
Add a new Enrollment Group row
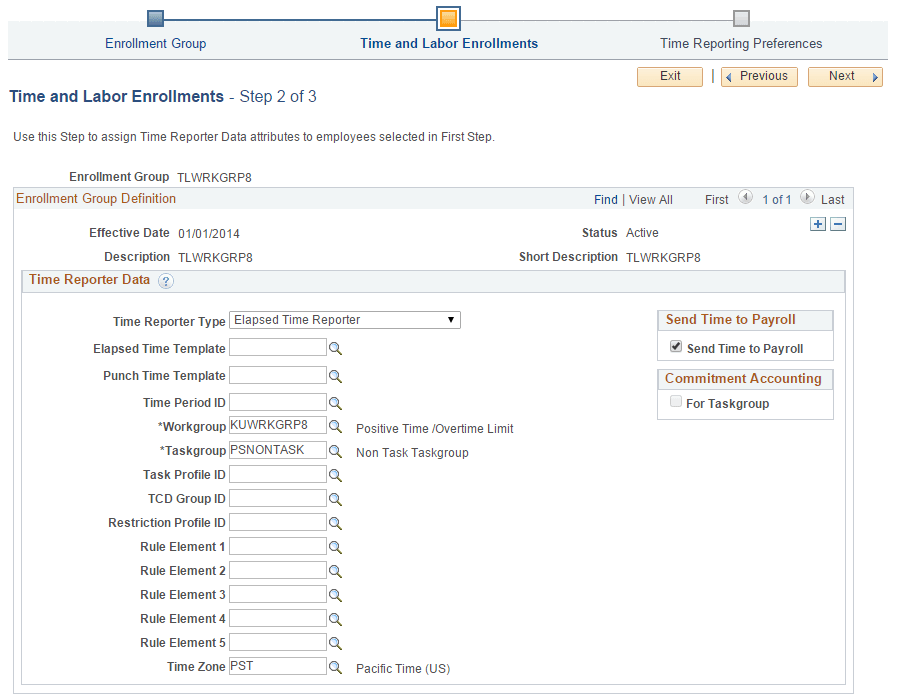click(818, 224)
